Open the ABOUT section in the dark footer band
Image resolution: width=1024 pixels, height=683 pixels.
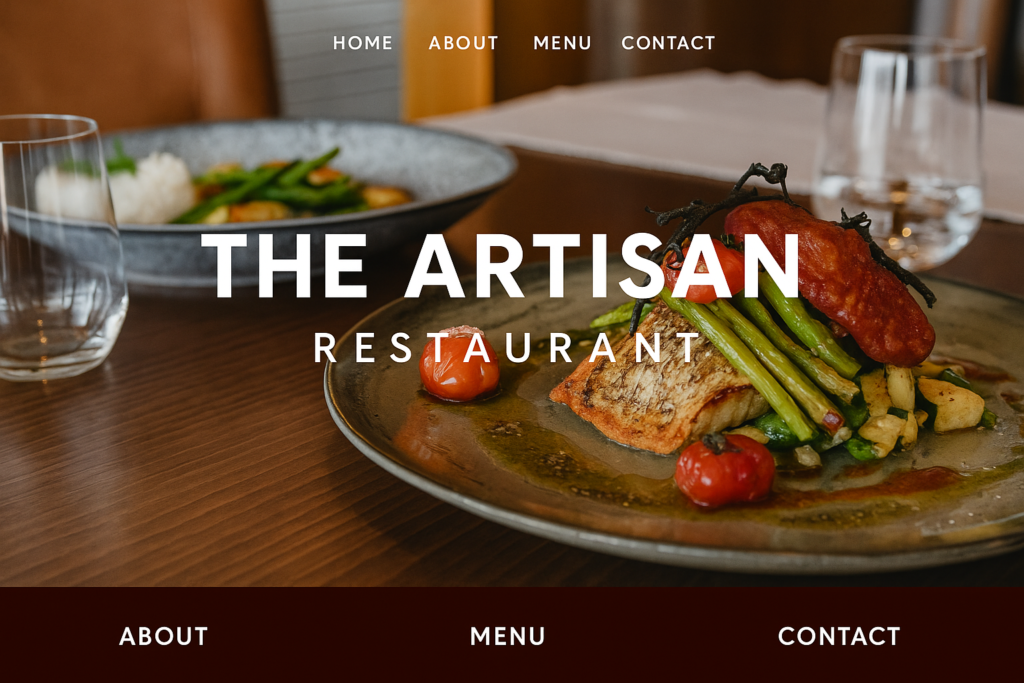tap(163, 636)
